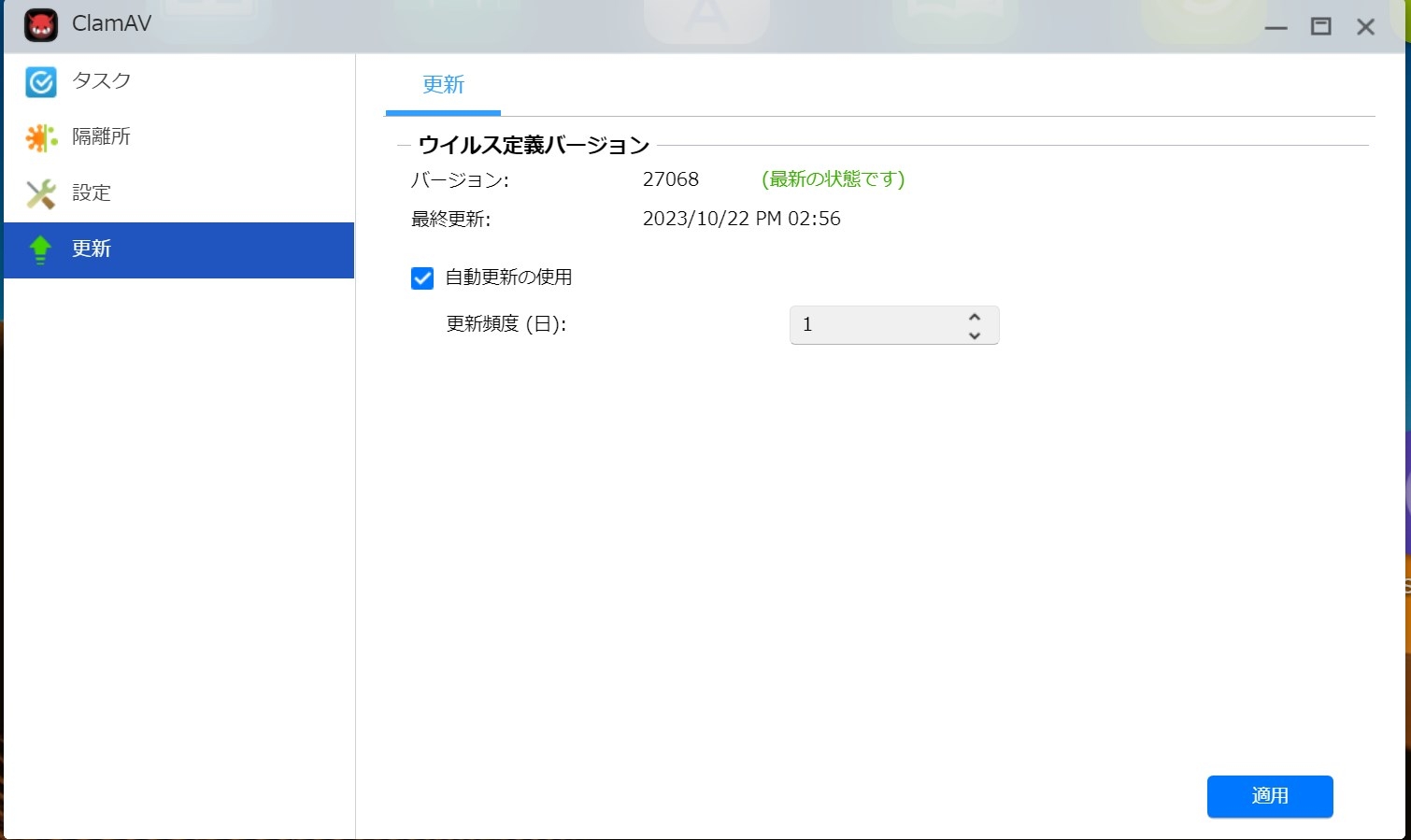1411x840 pixels.
Task: Decrease 更新頻度 with the down arrow
Action: point(975,335)
